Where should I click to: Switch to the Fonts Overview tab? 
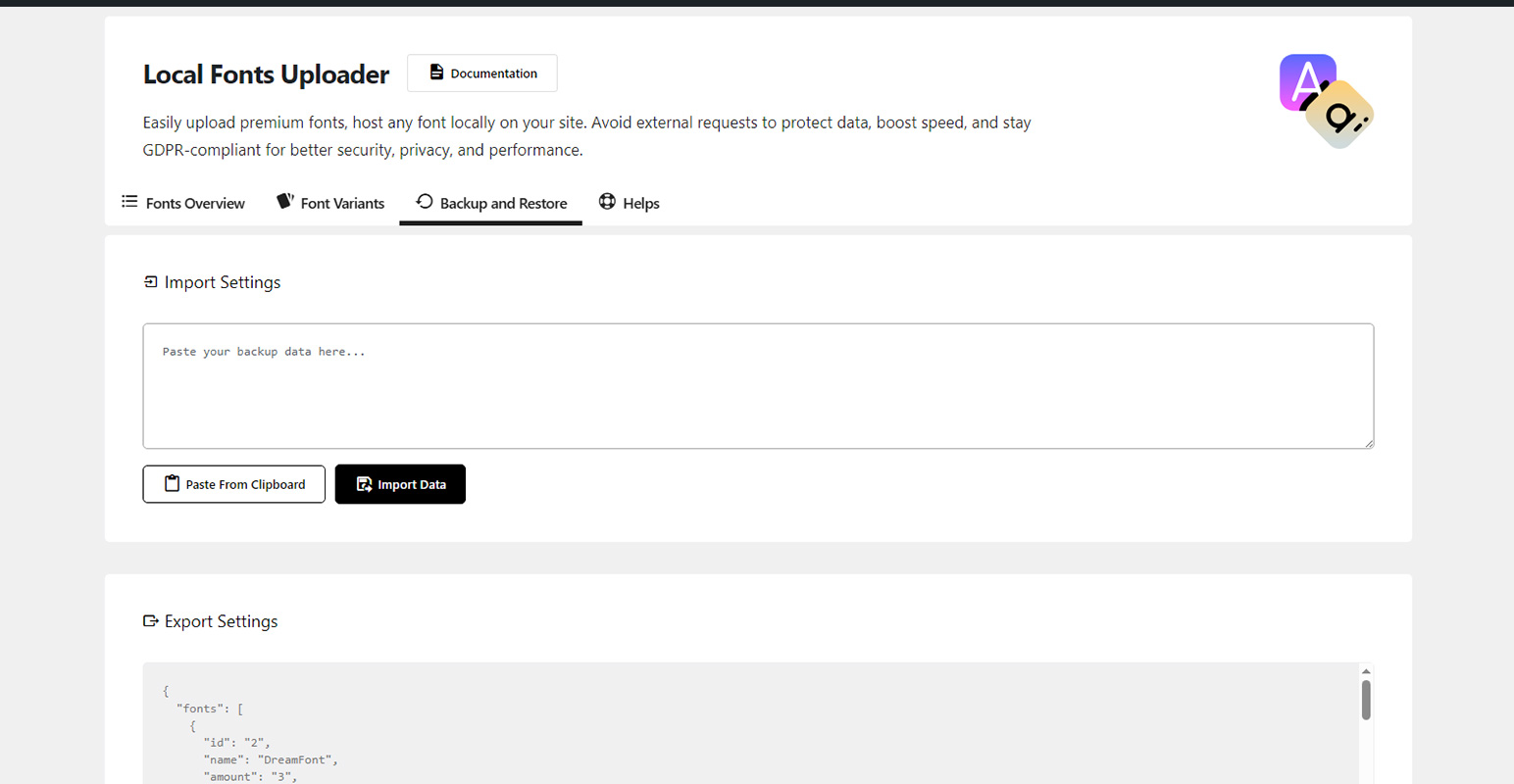tap(183, 203)
